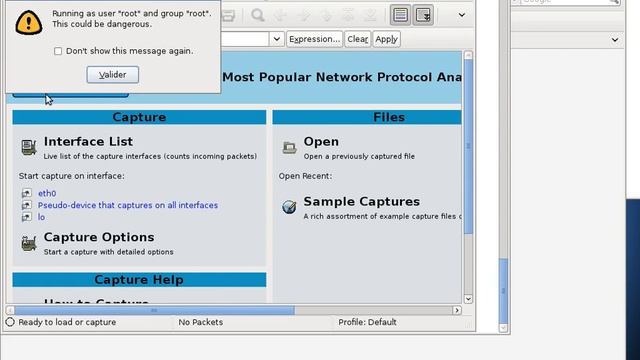Toggle auto scroll in live capture
Viewport: 640px width, 360px height.
click(x=423, y=15)
